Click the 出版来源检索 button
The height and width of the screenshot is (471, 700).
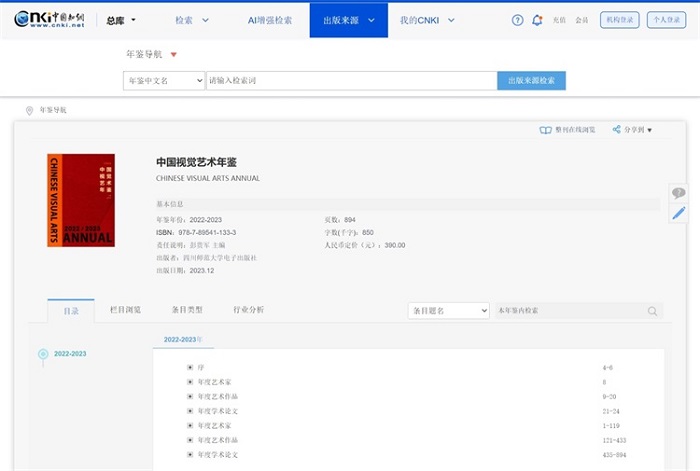(531, 81)
